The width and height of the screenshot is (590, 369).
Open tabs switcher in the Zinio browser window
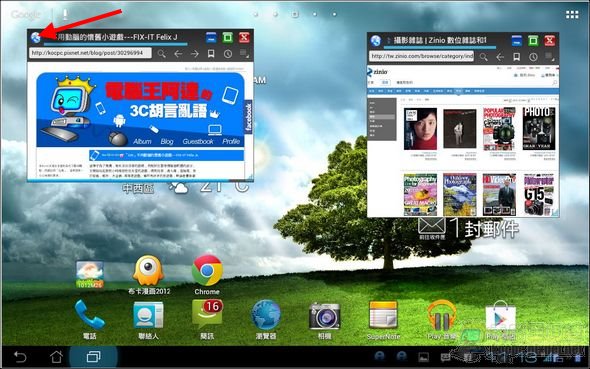[x=550, y=57]
